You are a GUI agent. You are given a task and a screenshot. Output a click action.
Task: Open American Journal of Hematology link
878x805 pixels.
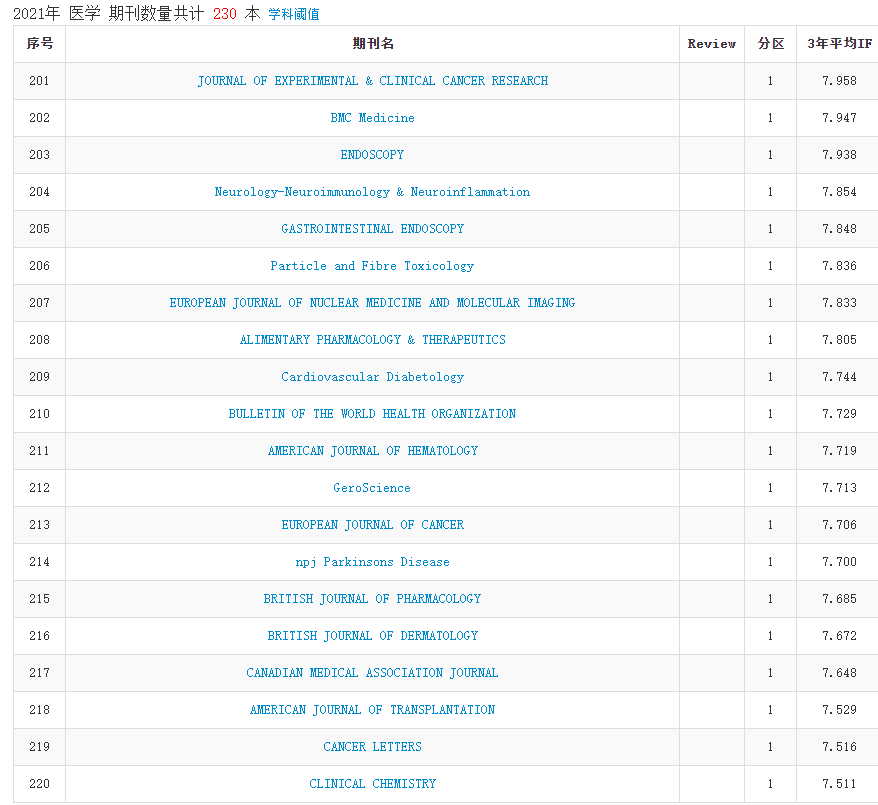click(372, 450)
